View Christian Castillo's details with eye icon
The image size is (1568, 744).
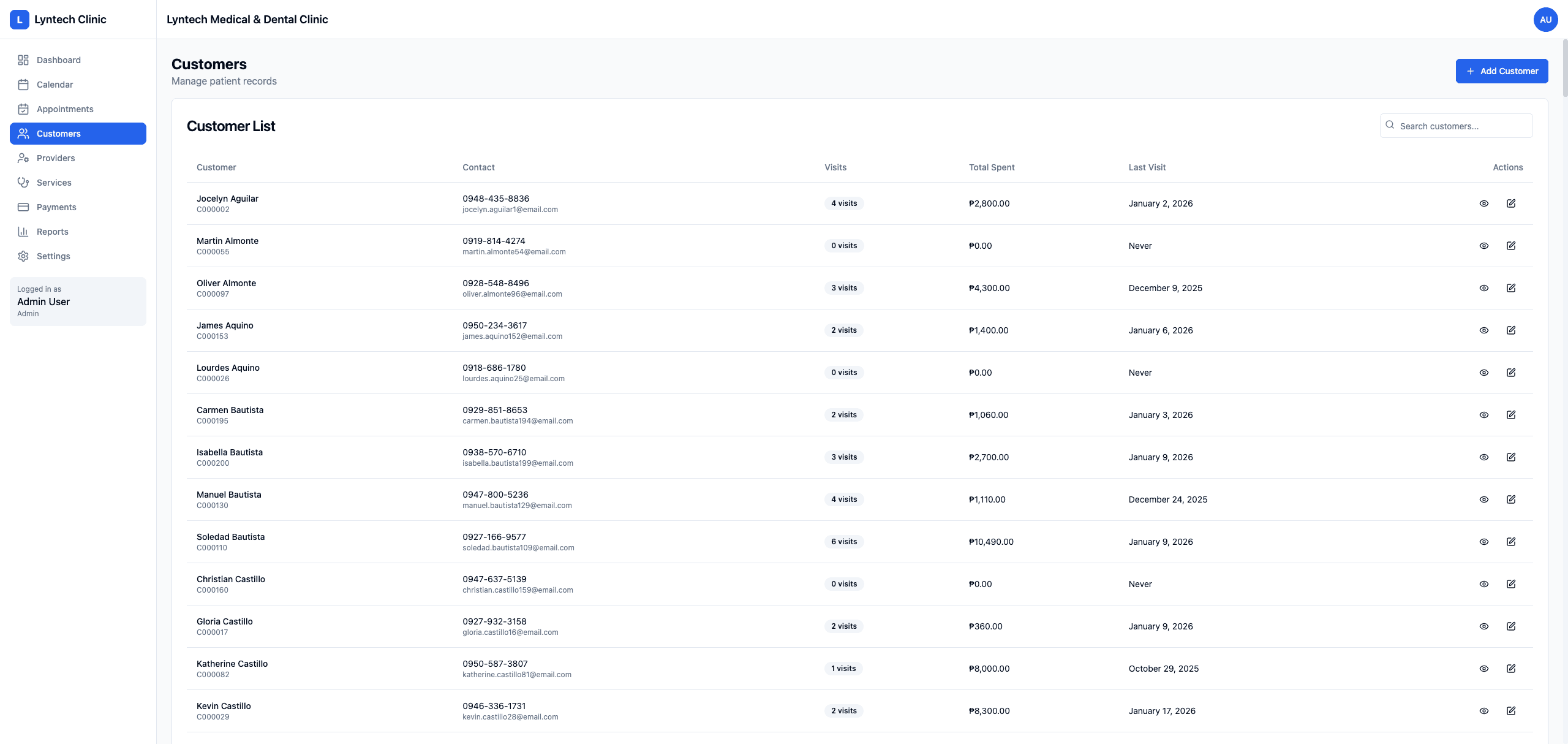[1484, 584]
